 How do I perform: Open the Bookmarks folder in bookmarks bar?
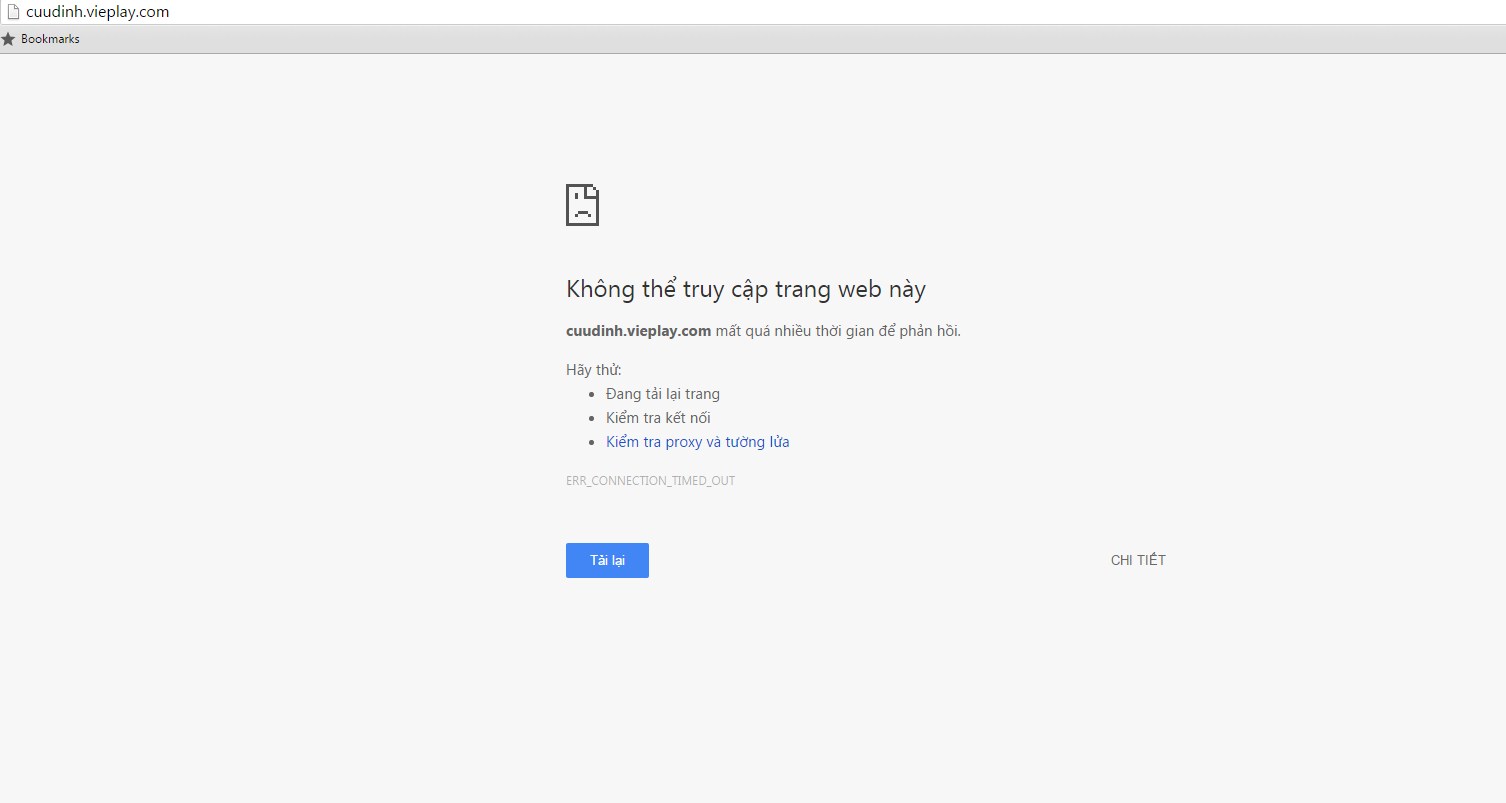50,39
